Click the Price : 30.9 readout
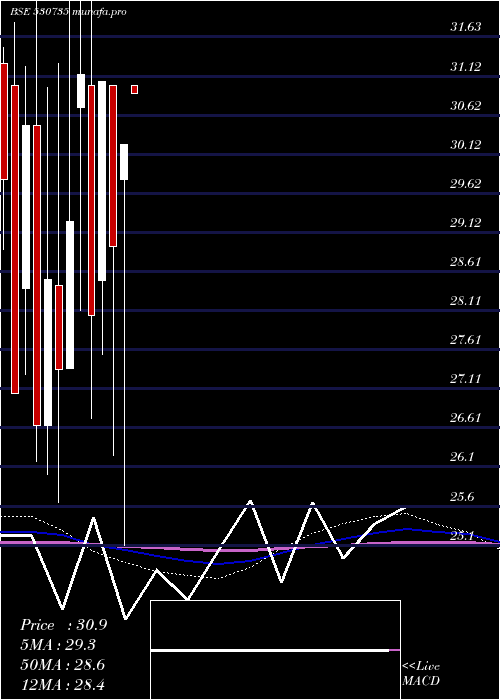Viewport: 500px width, 700px height. [x=63, y=625]
